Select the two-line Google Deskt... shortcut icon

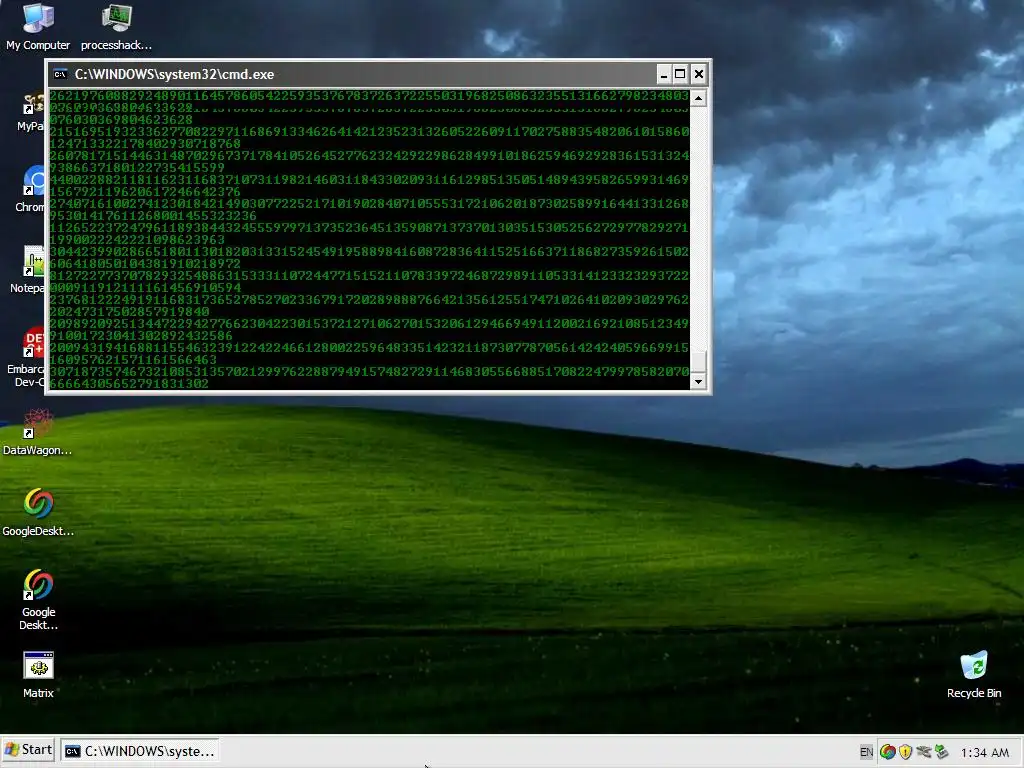[x=38, y=600]
